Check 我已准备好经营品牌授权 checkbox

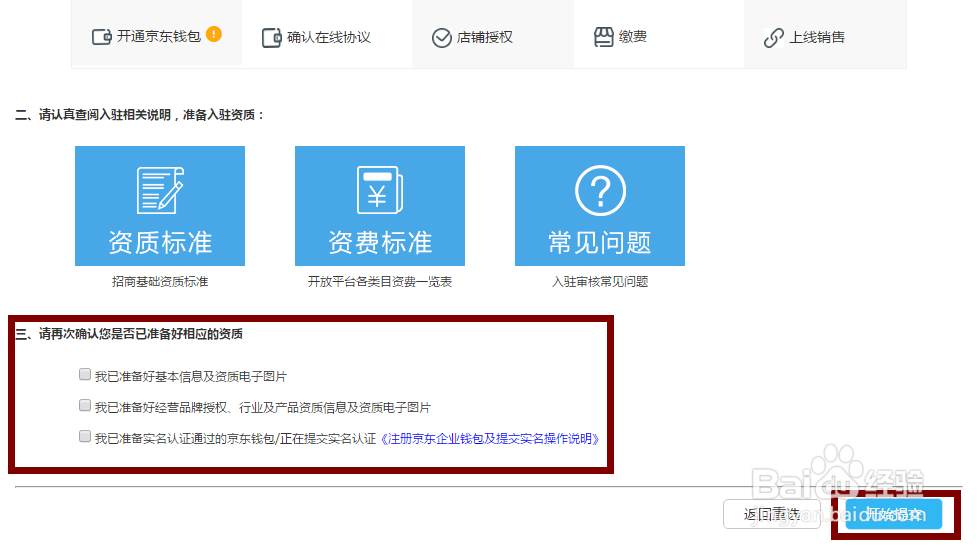(85, 406)
